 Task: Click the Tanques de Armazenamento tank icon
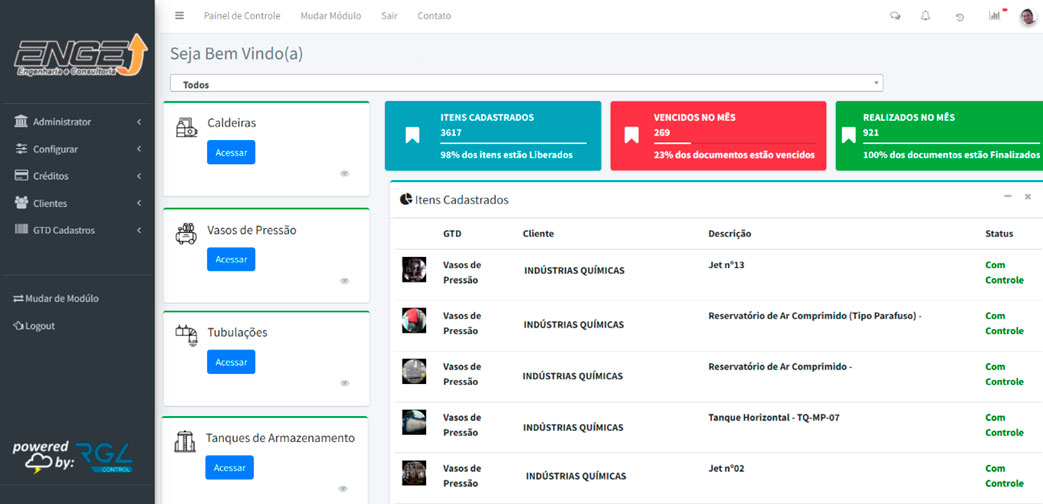(185, 441)
